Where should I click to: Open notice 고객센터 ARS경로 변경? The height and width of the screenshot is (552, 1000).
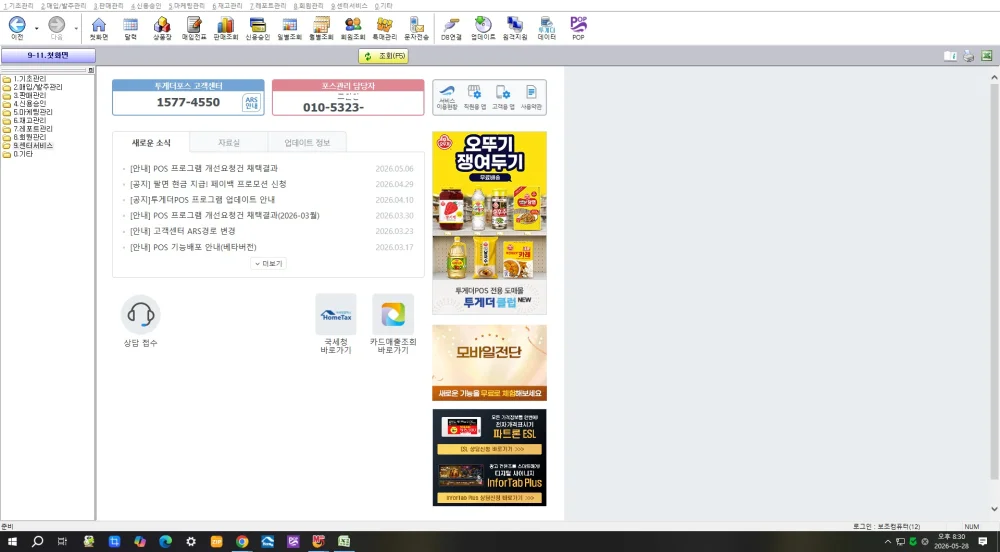coord(182,231)
